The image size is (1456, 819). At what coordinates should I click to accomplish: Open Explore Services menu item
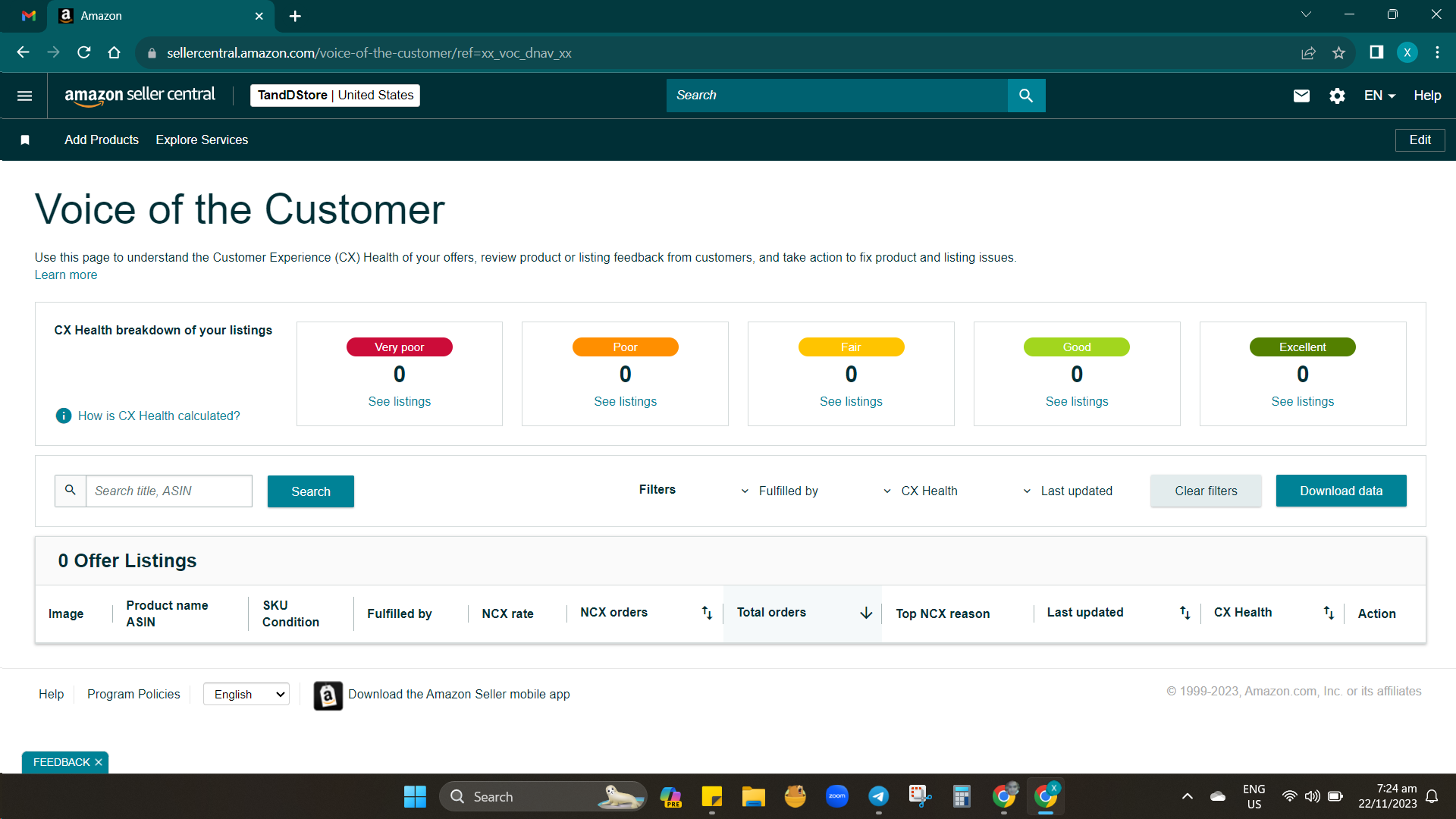(x=202, y=140)
